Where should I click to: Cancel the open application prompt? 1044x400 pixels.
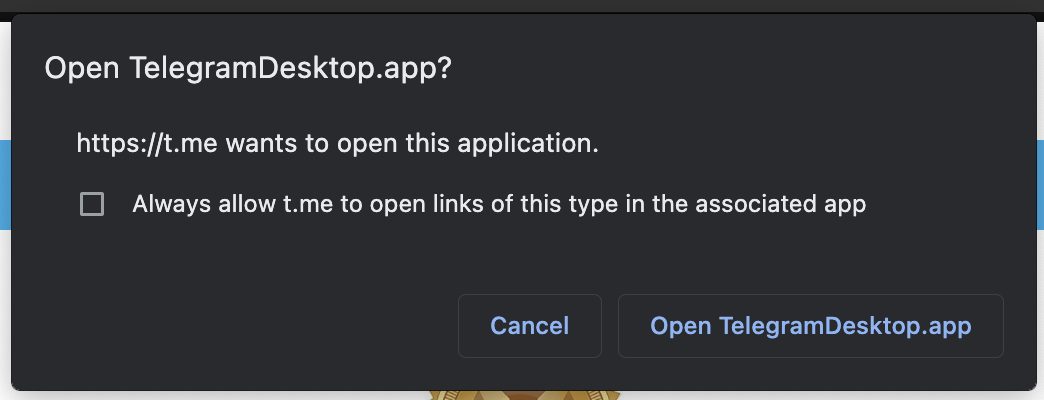530,326
